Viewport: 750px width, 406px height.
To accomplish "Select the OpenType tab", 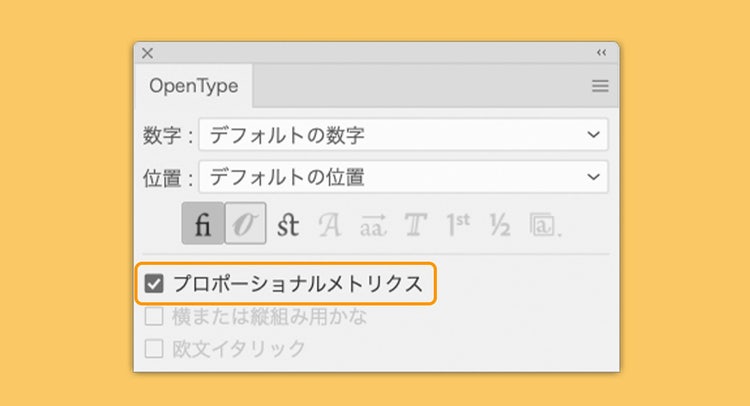I will pyautogui.click(x=194, y=86).
